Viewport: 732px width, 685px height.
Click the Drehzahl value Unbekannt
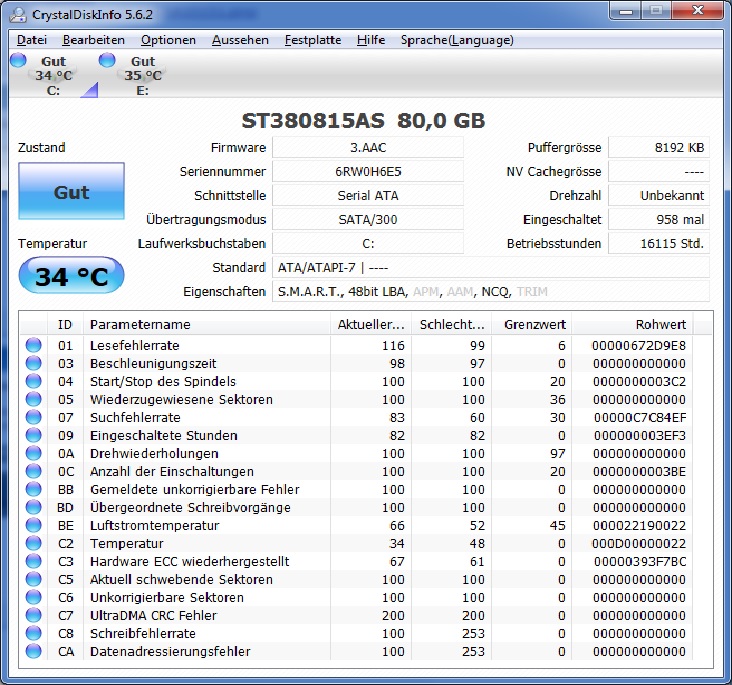659,195
